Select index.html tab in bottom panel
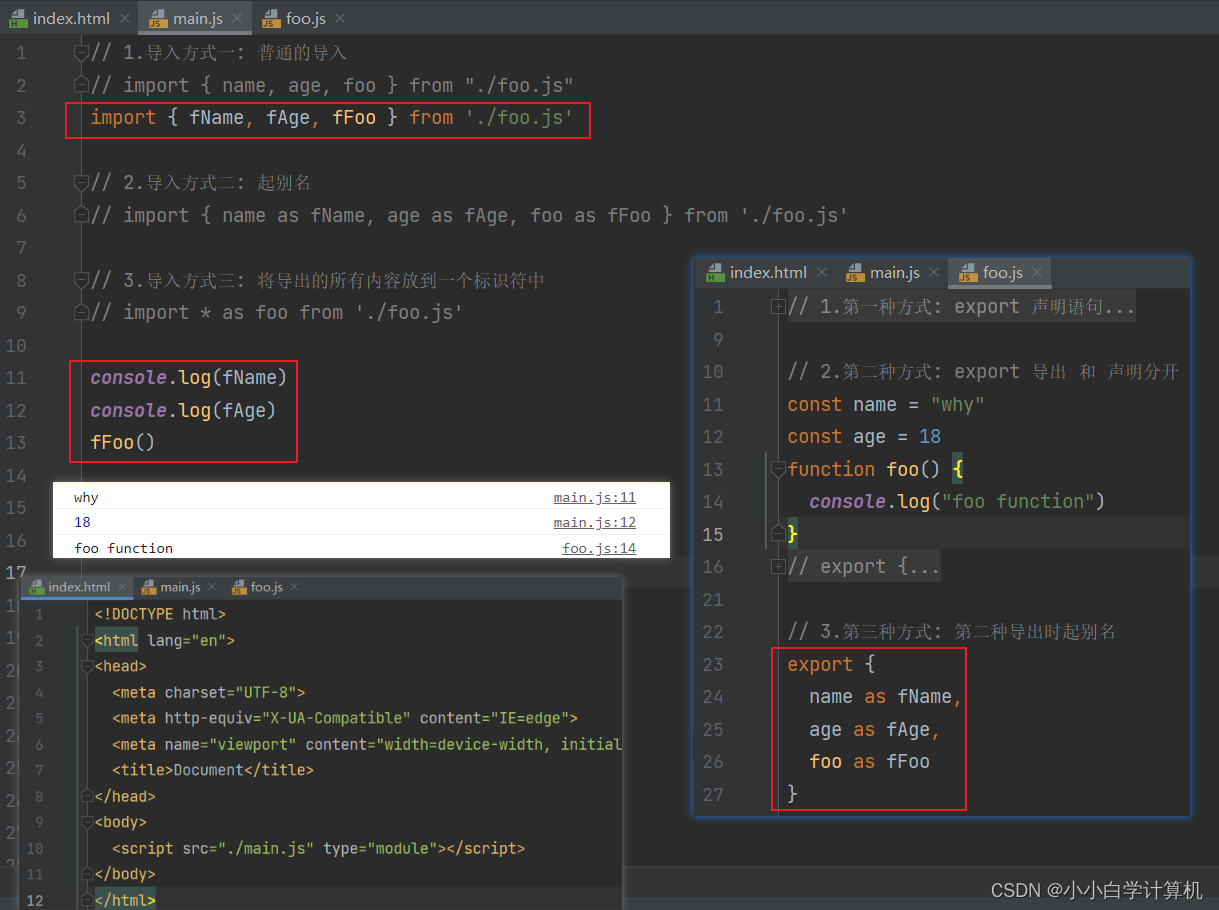The height and width of the screenshot is (910, 1219). coord(79,587)
